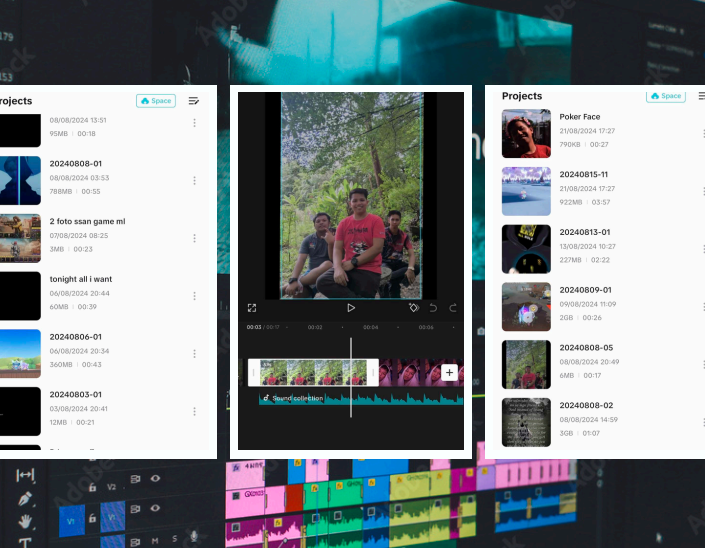
Task: Click the clip's left trim handle
Action: click(x=254, y=372)
